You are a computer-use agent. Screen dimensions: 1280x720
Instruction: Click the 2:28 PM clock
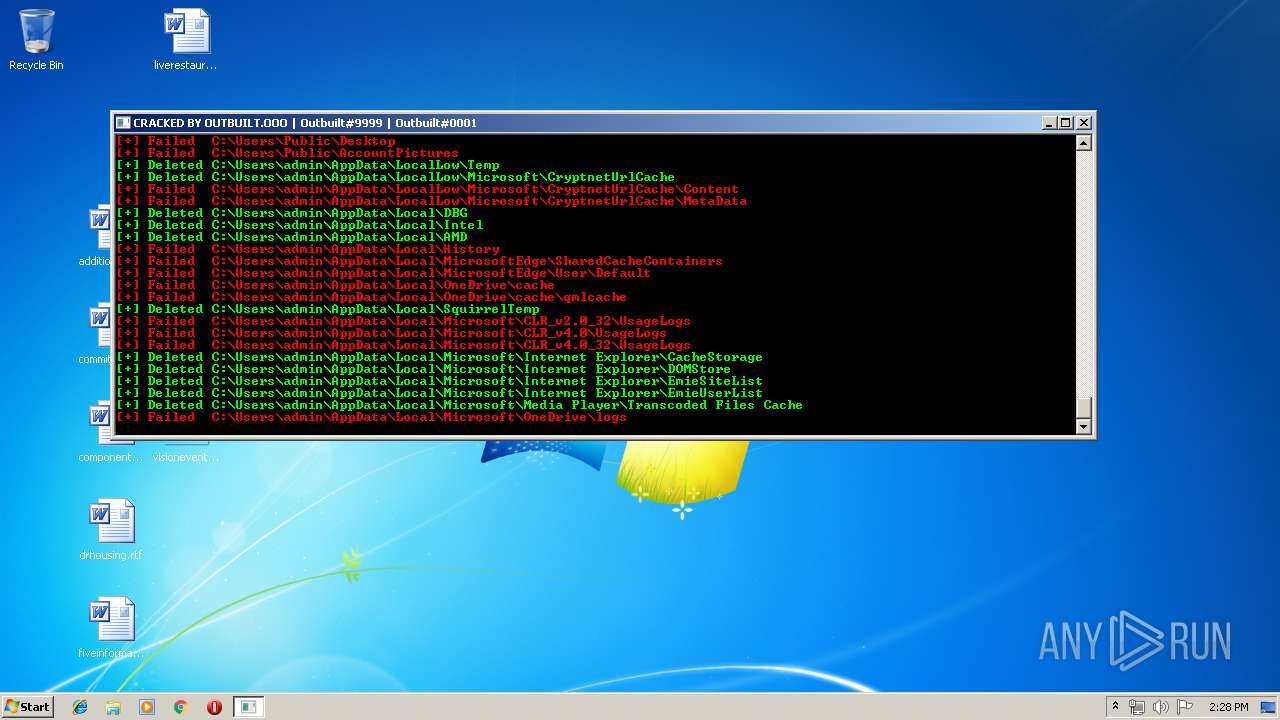pos(1228,707)
